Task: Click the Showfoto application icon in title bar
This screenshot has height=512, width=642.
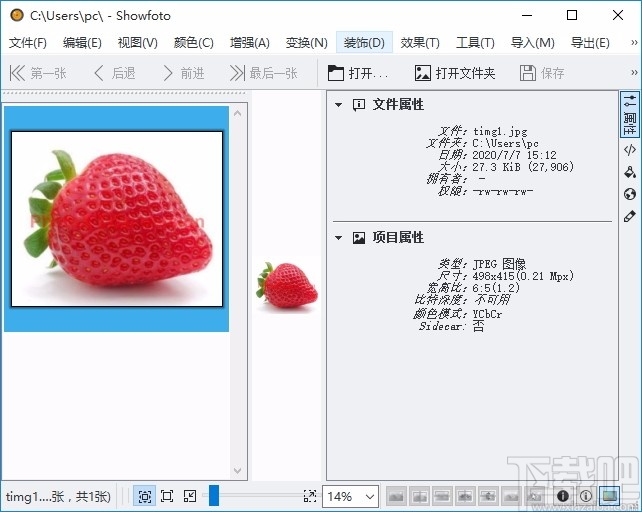Action: click(17, 16)
